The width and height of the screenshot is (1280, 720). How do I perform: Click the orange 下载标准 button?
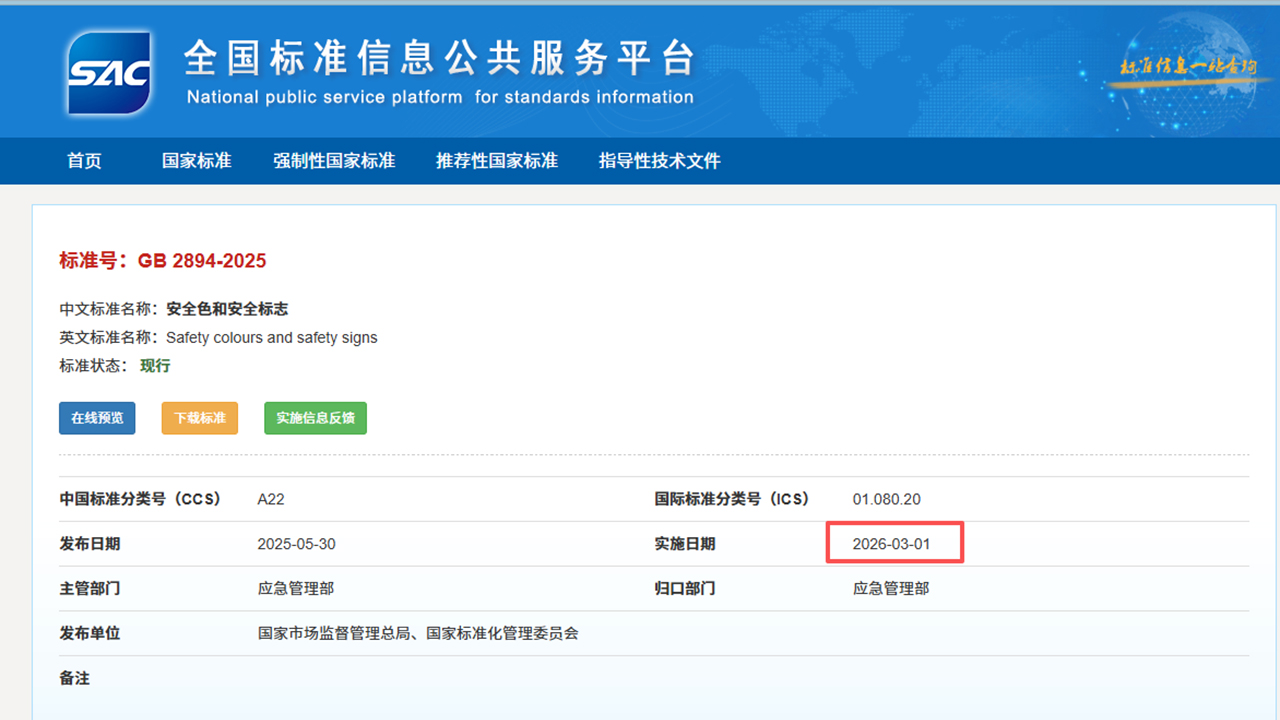coord(200,418)
